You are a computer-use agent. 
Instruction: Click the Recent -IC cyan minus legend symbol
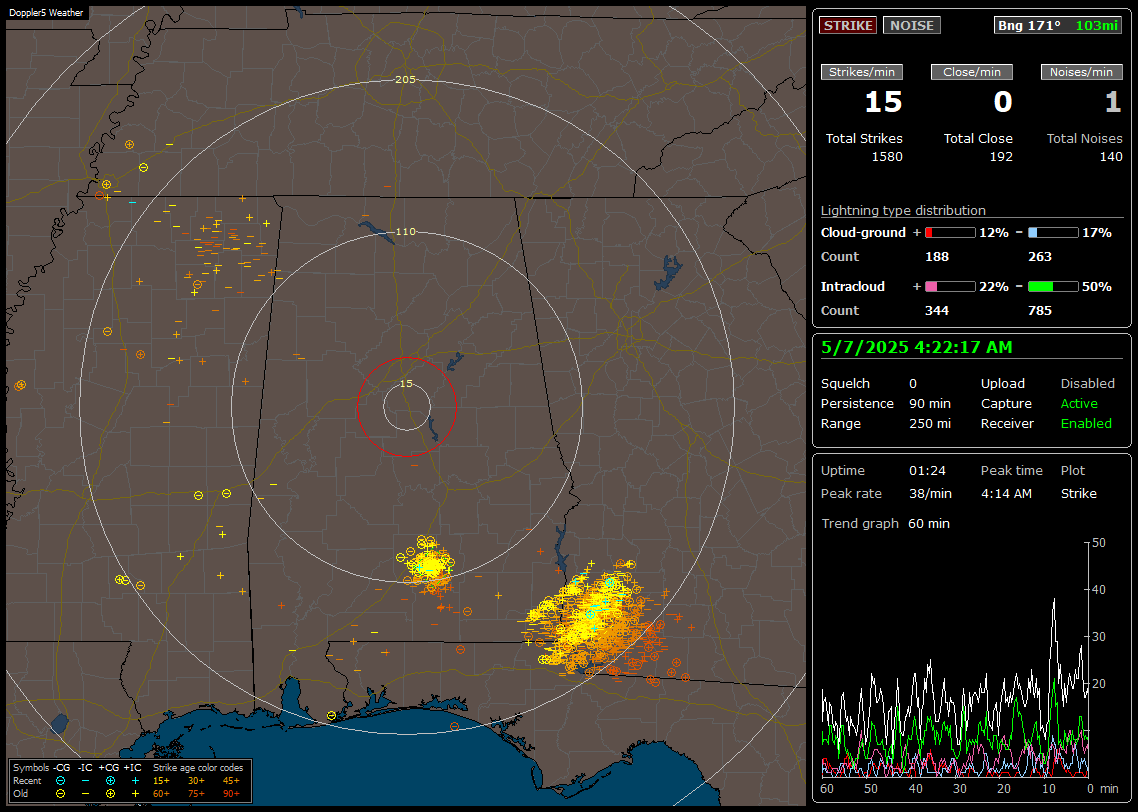[86, 781]
